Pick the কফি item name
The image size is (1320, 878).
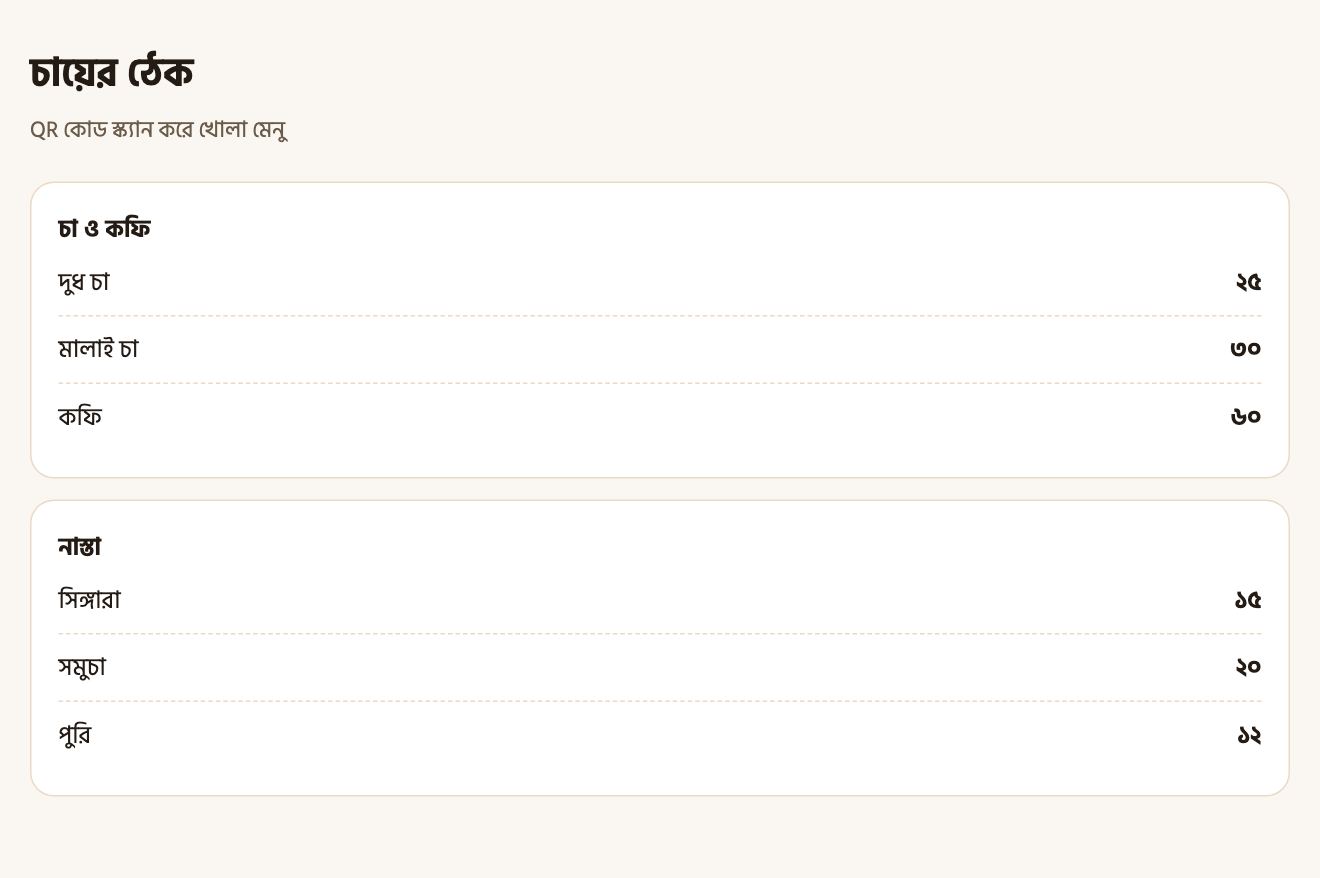pos(80,416)
